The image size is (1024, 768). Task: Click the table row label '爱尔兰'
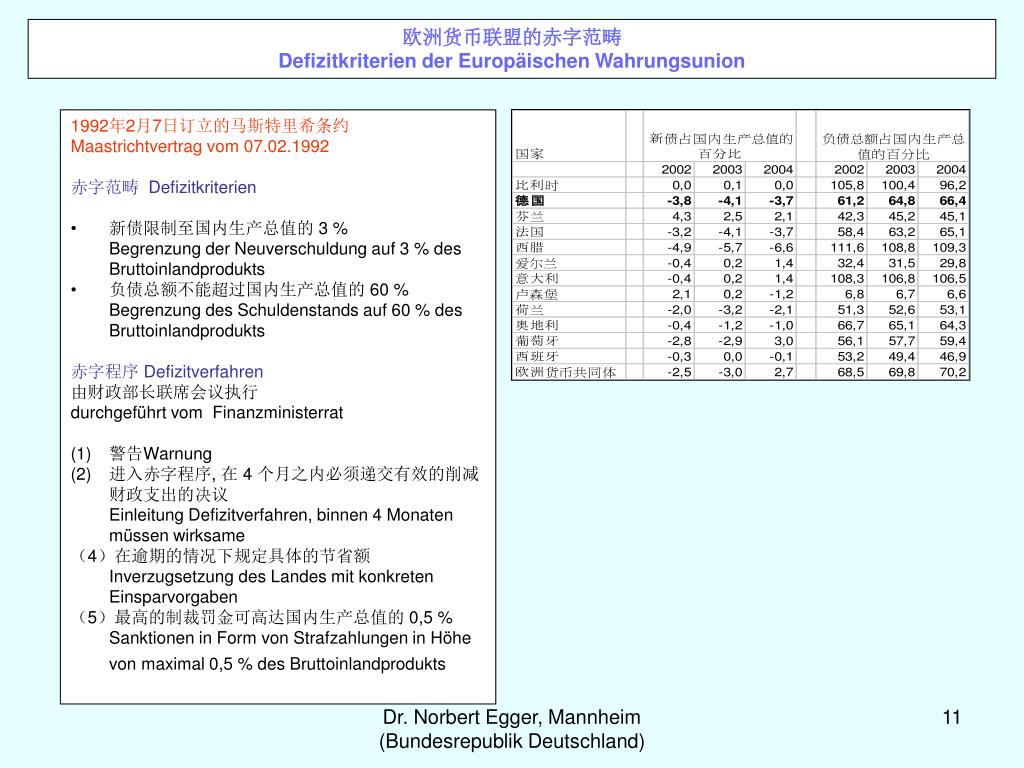click(536, 263)
